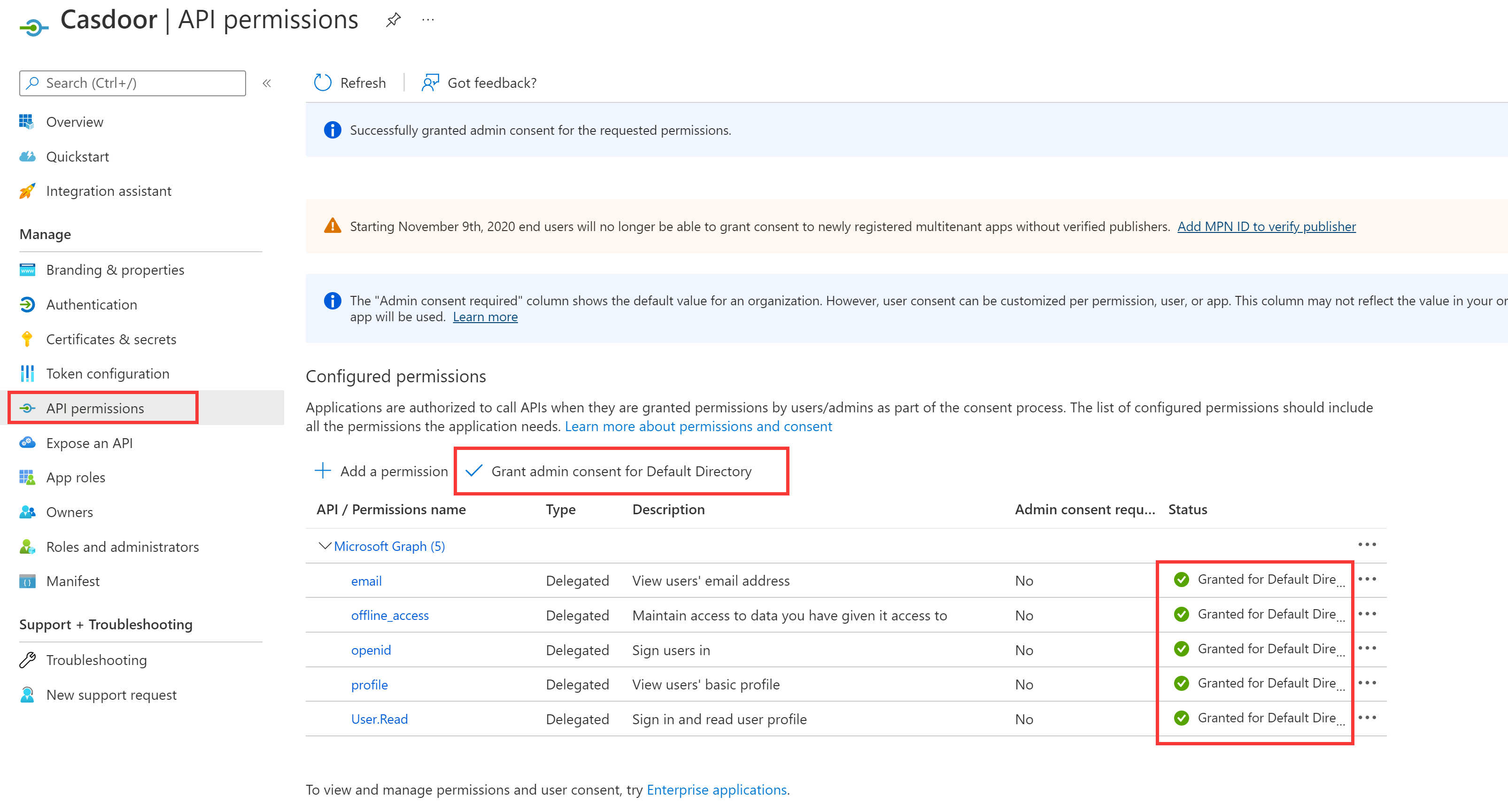This screenshot has width=1508, height=812.
Task: Click the Got feedback icon
Action: (430, 83)
